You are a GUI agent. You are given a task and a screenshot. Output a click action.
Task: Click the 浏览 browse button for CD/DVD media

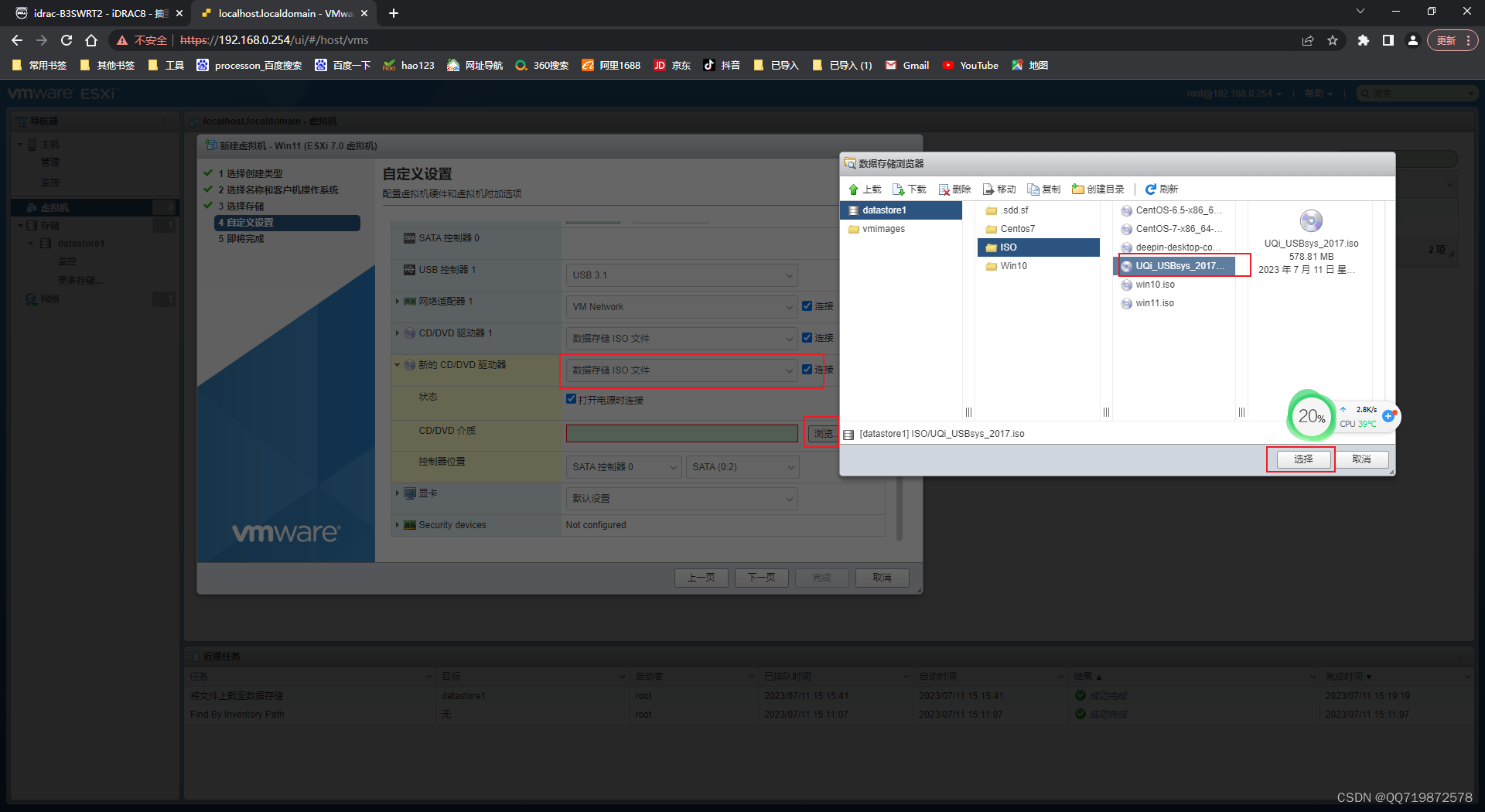point(823,434)
